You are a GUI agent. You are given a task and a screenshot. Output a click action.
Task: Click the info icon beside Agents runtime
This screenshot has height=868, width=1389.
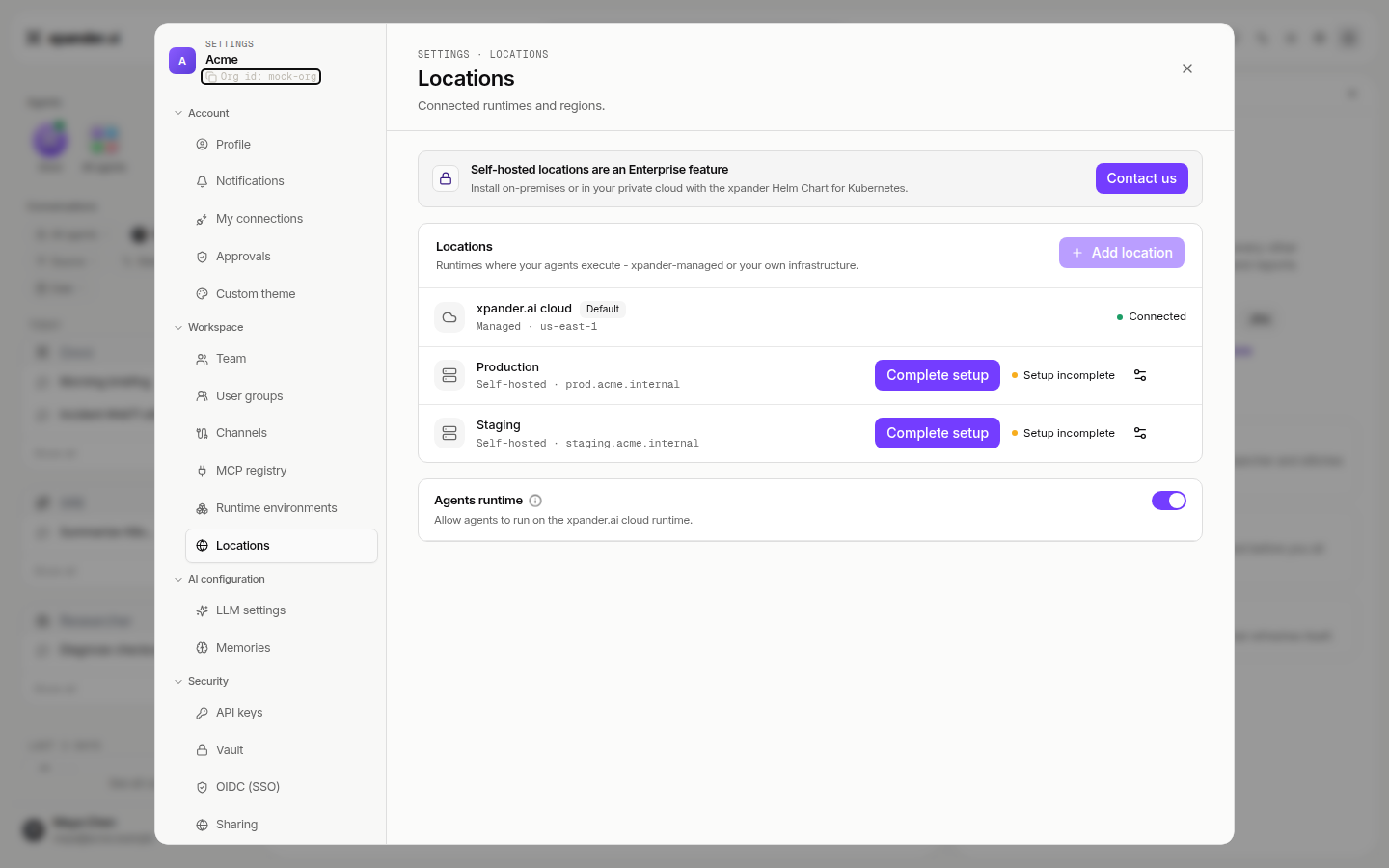535,501
